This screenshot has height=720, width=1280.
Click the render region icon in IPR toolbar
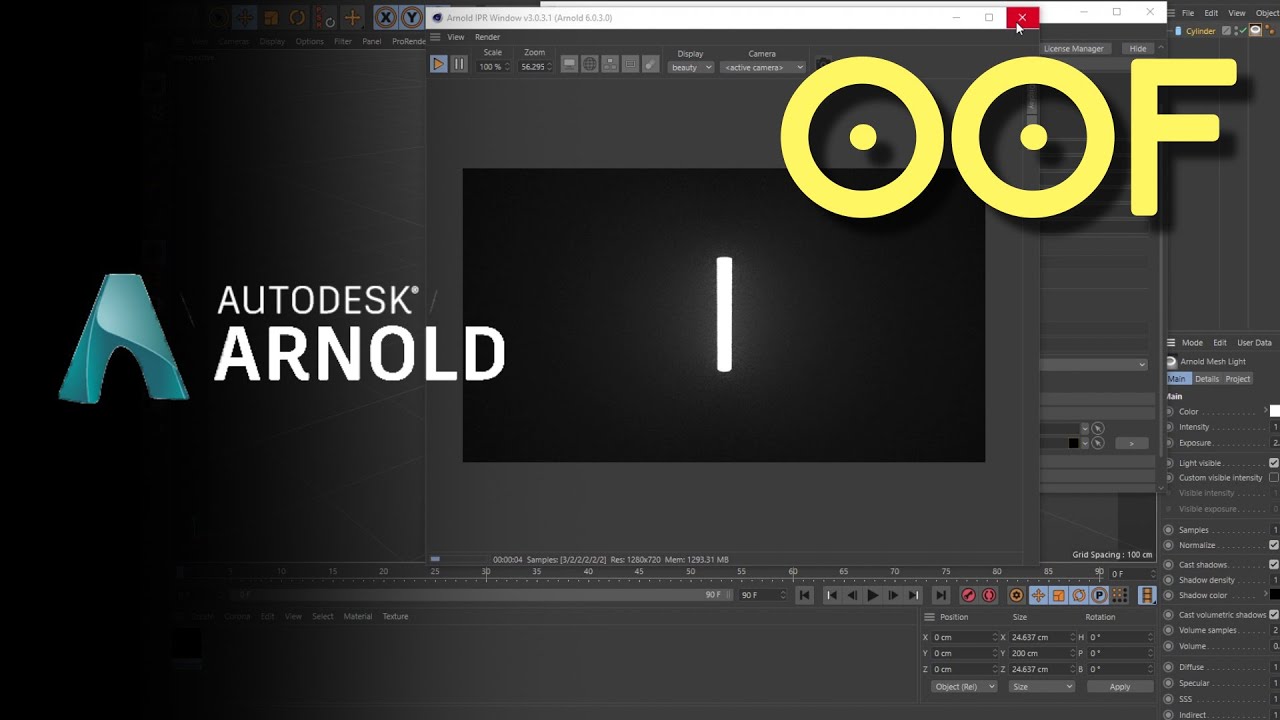[x=630, y=64]
